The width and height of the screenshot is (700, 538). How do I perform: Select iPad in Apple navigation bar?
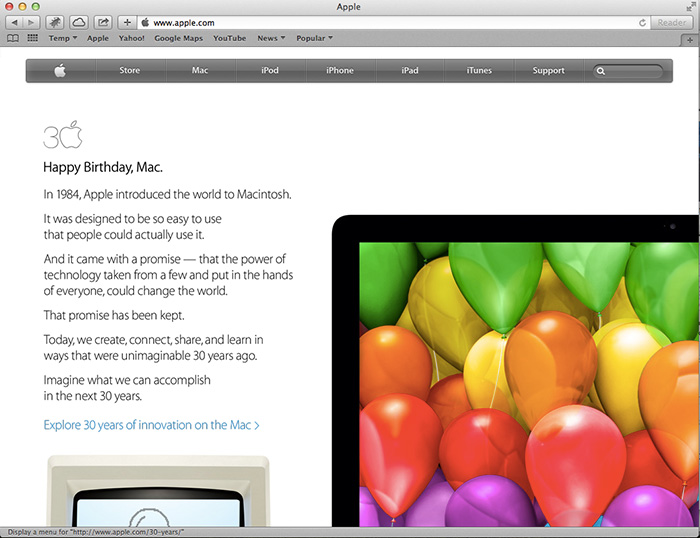tap(410, 71)
